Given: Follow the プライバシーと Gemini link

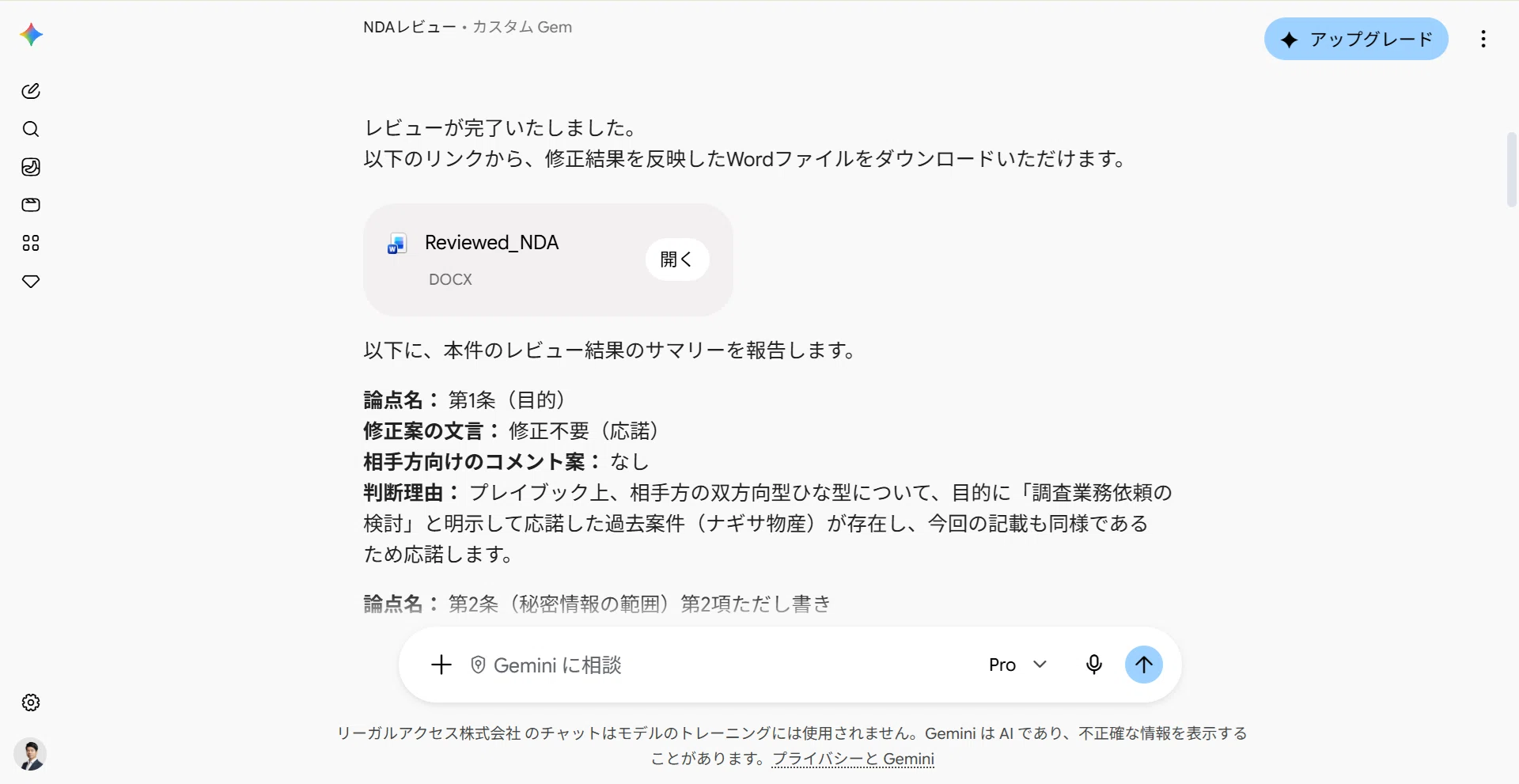Looking at the screenshot, I should point(853,759).
